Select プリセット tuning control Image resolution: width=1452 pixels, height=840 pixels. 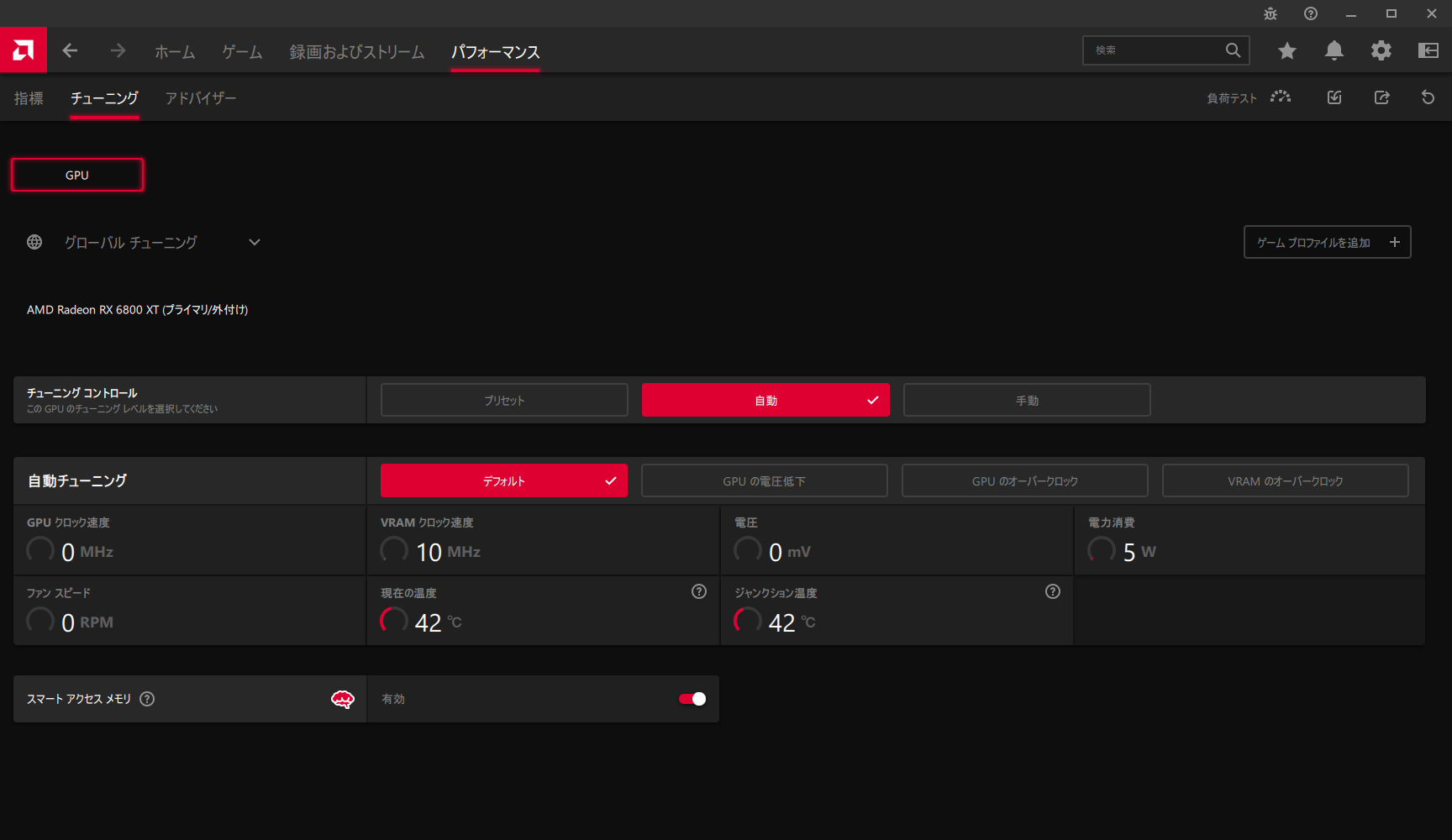coord(504,400)
